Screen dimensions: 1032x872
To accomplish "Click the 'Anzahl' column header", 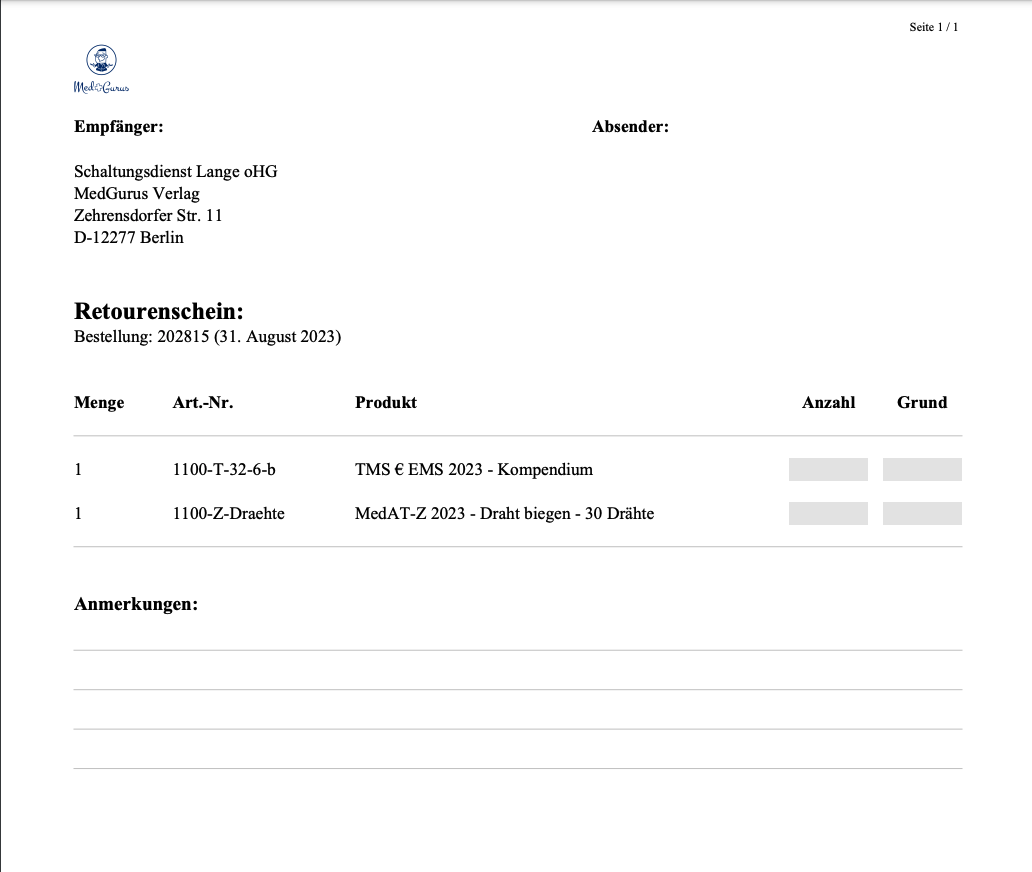I will [829, 403].
